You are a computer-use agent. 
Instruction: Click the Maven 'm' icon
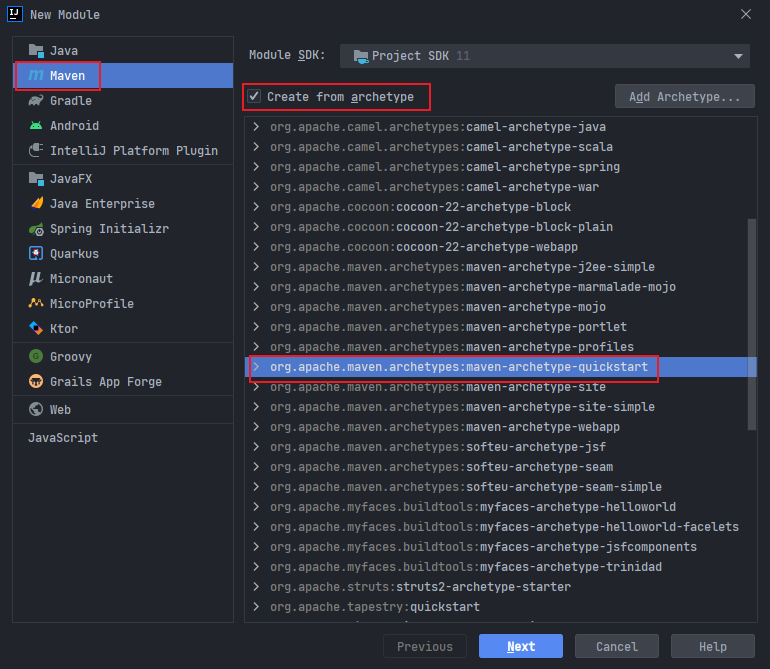point(36,75)
